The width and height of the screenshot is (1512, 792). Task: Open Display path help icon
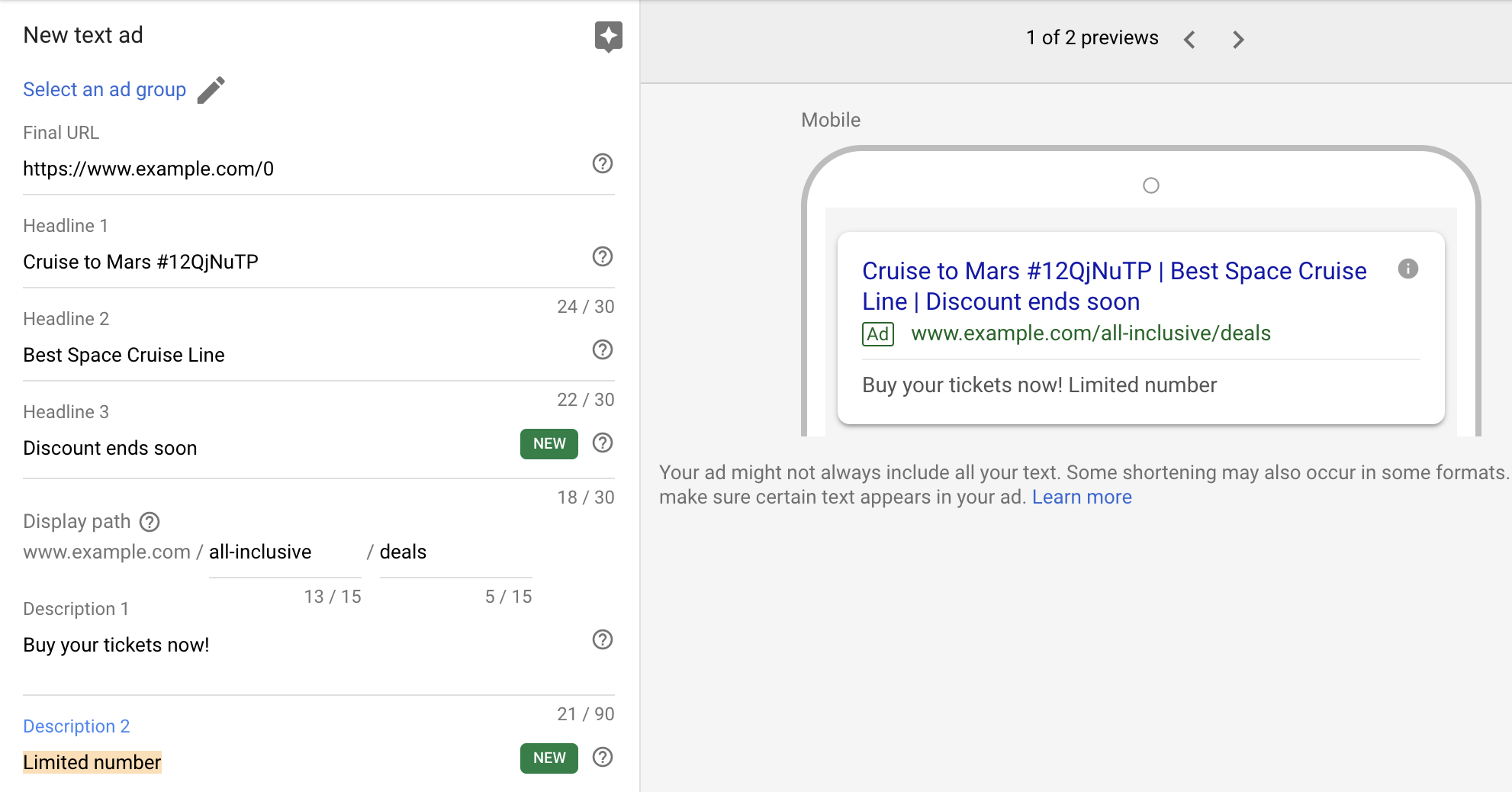150,522
